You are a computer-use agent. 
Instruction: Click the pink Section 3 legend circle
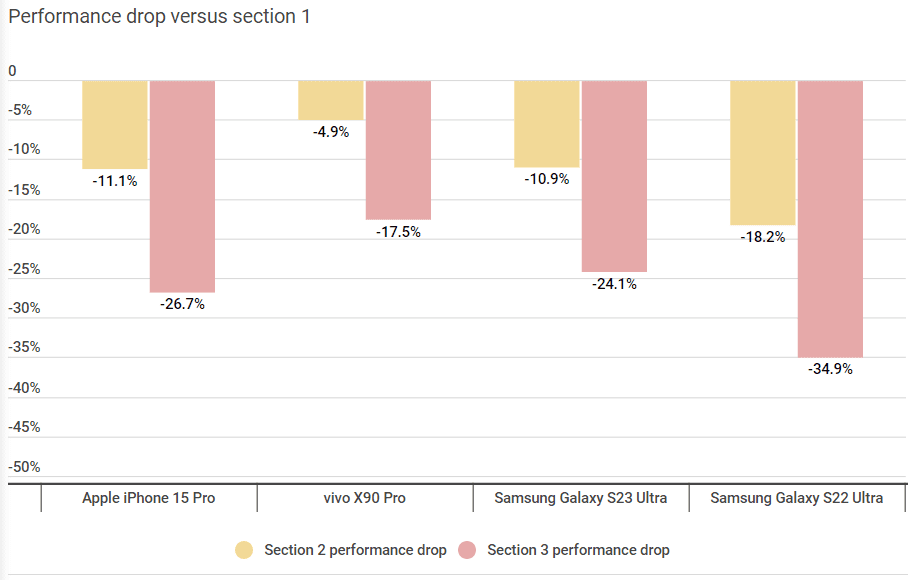(467, 550)
